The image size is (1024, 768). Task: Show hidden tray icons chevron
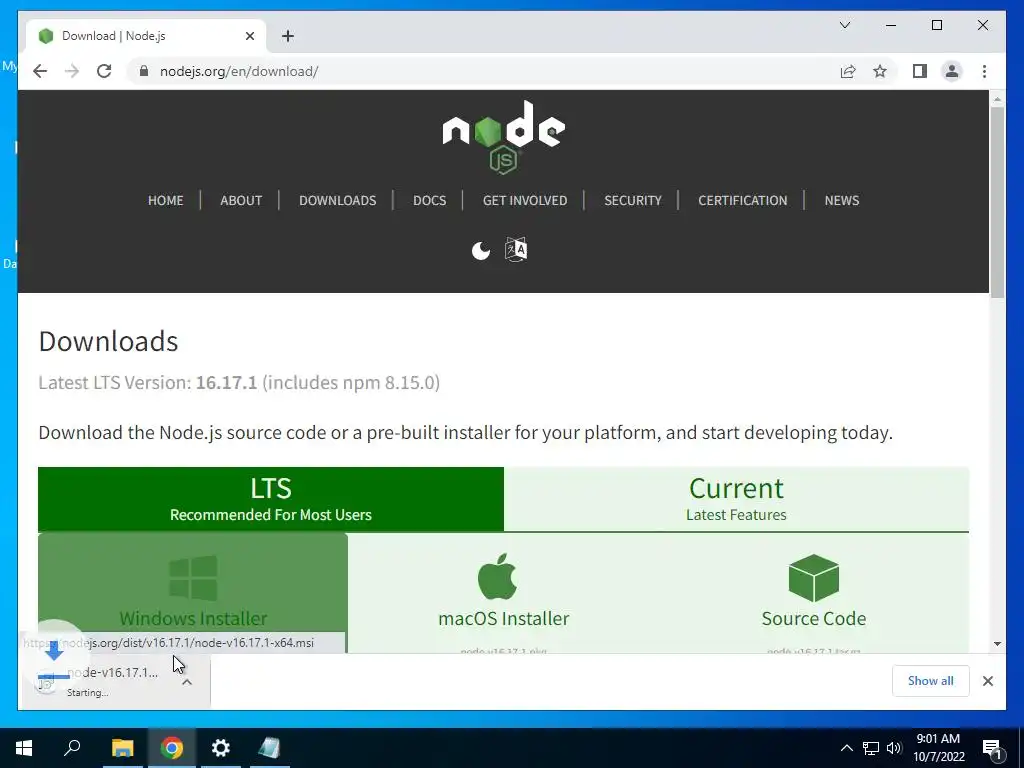coord(846,748)
